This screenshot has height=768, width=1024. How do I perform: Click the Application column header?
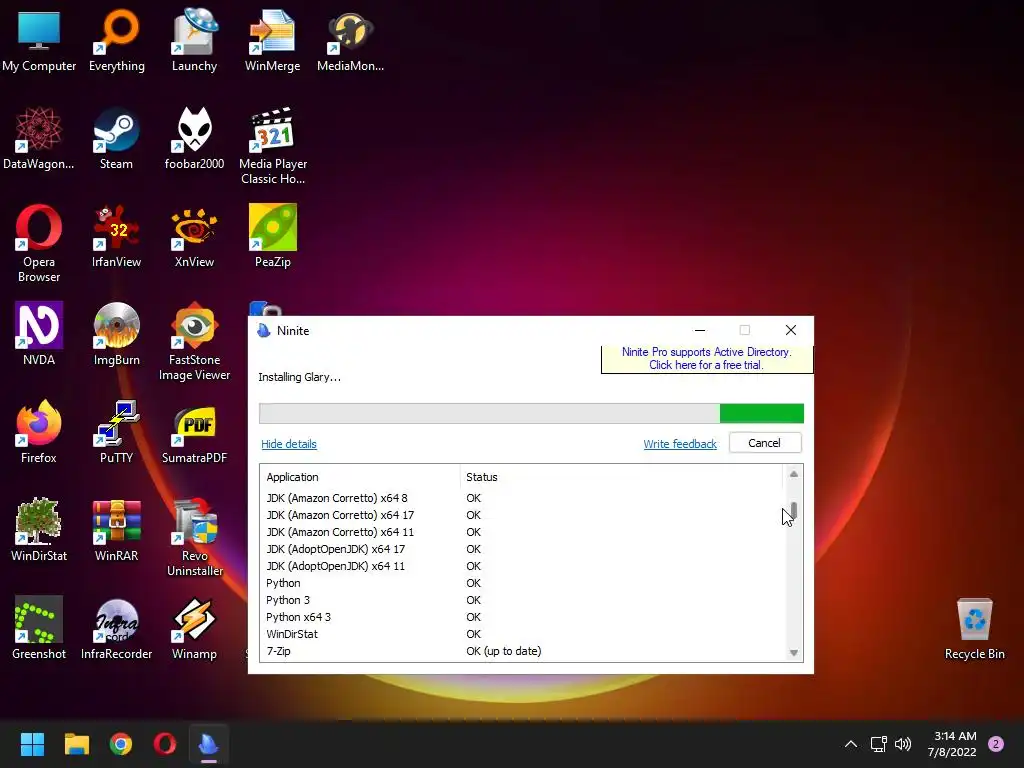(360, 477)
